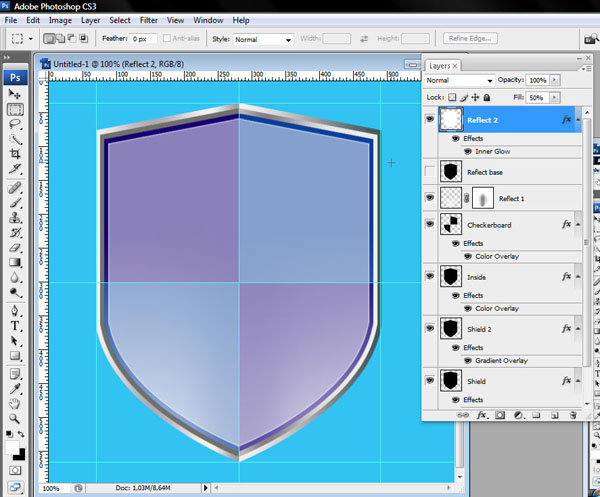Select the Gradient tool
Screen dimensions: 600x497
click(x=15, y=262)
